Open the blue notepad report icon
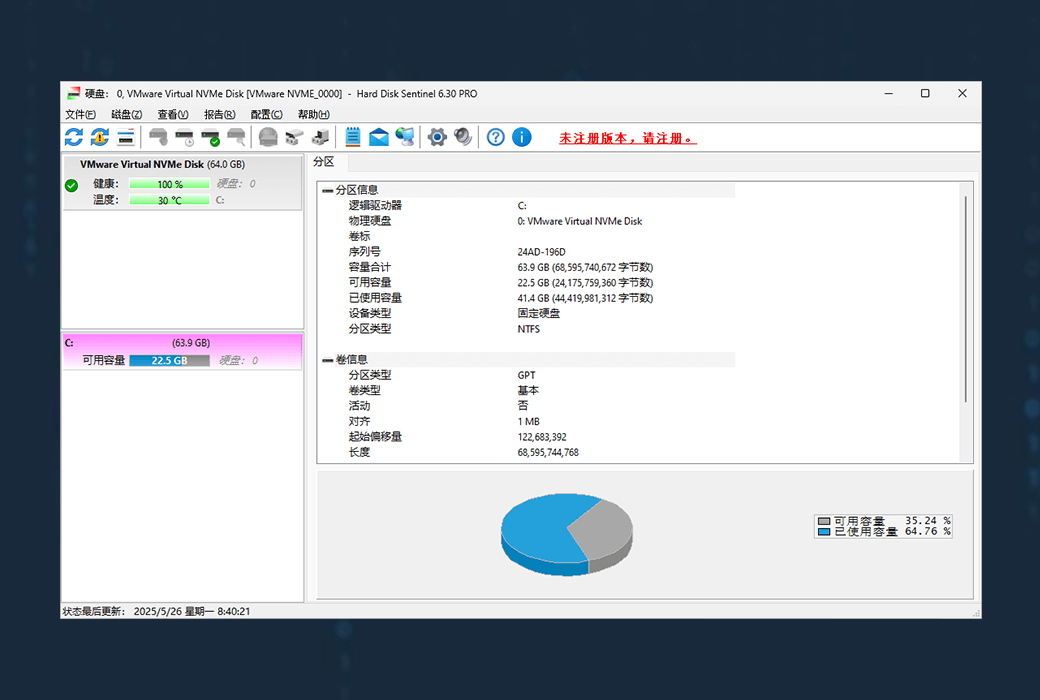The image size is (1040, 700). click(x=353, y=137)
